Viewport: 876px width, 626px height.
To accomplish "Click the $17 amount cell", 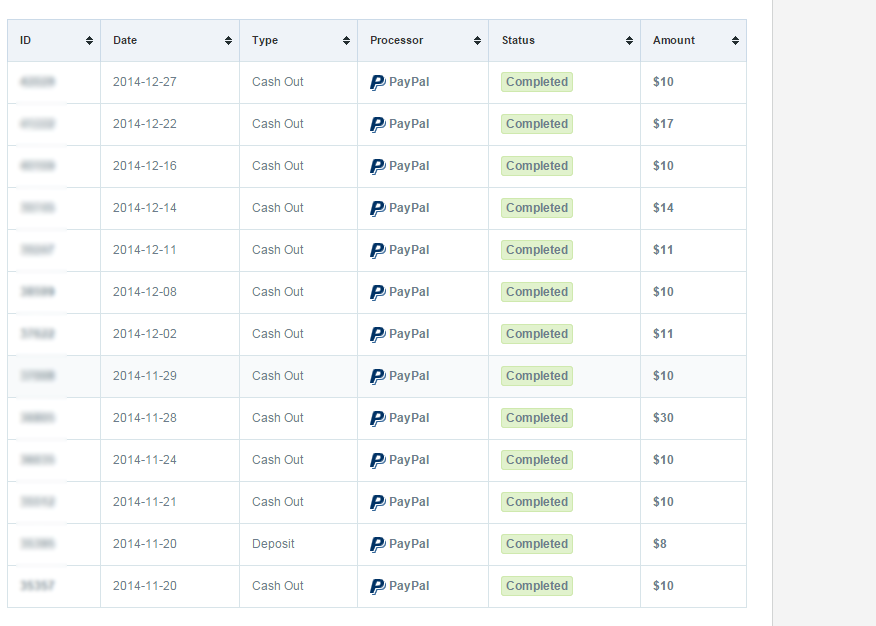I will tap(663, 124).
